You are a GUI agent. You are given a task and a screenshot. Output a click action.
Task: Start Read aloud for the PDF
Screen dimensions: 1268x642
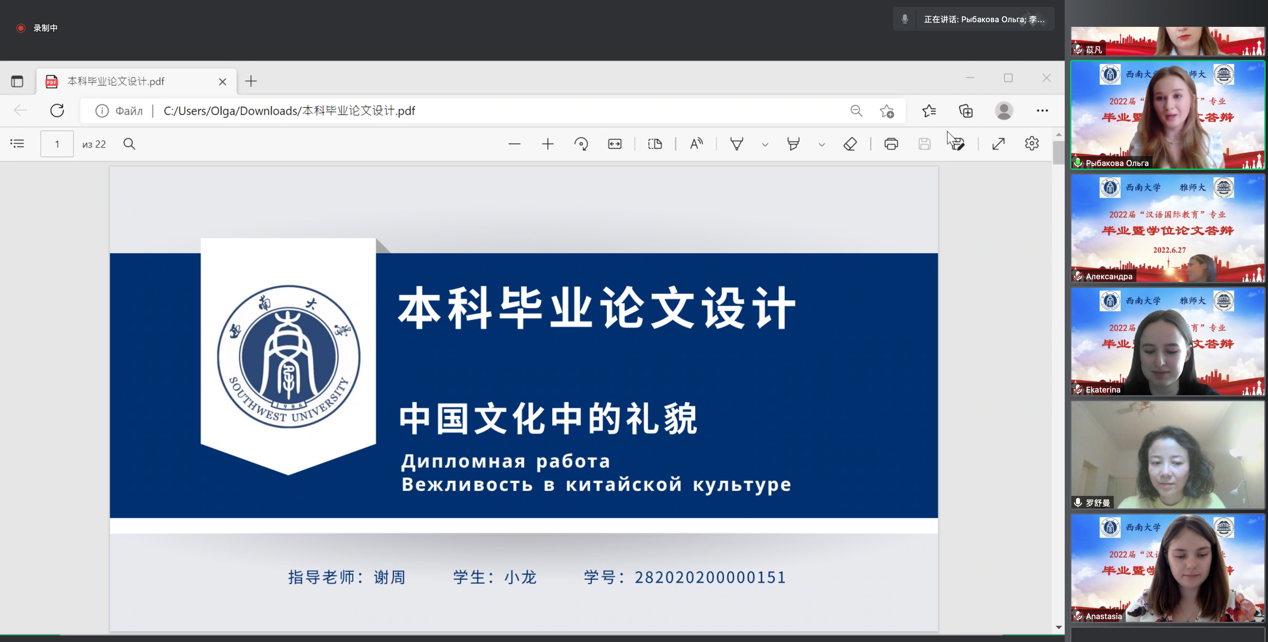click(x=697, y=144)
